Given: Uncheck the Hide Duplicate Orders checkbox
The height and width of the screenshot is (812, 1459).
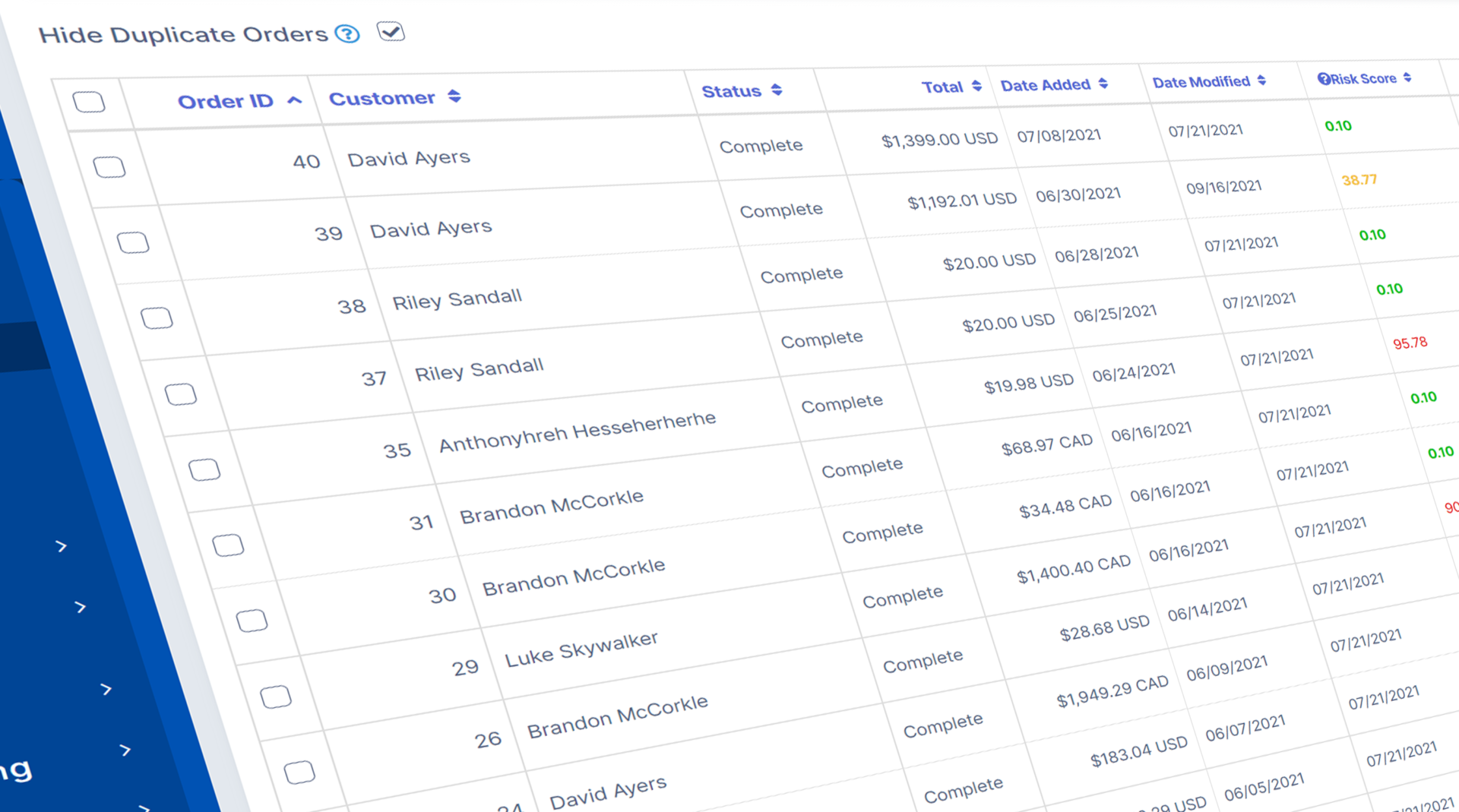Looking at the screenshot, I should [391, 32].
